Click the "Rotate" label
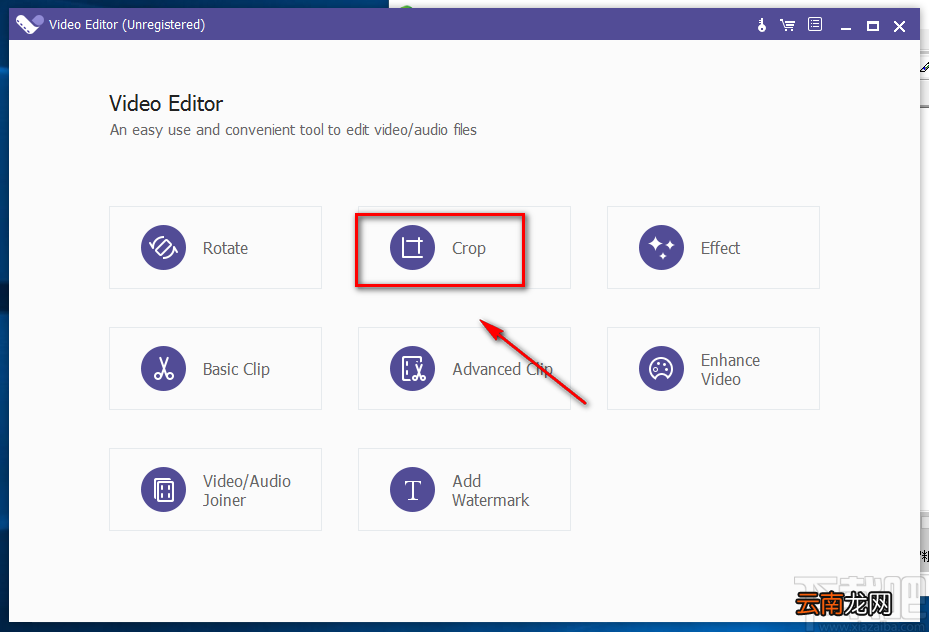Screen dimensions: 929x632 [x=225, y=248]
